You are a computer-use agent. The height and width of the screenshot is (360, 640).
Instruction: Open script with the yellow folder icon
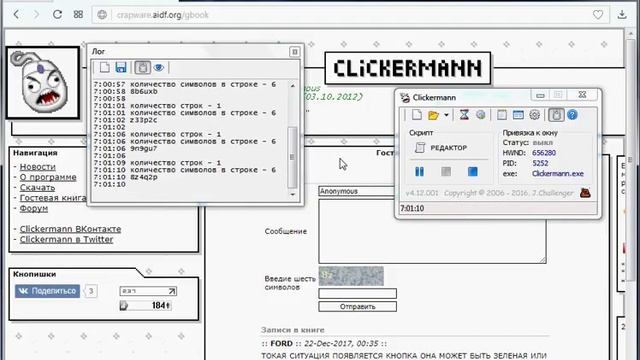(x=433, y=115)
